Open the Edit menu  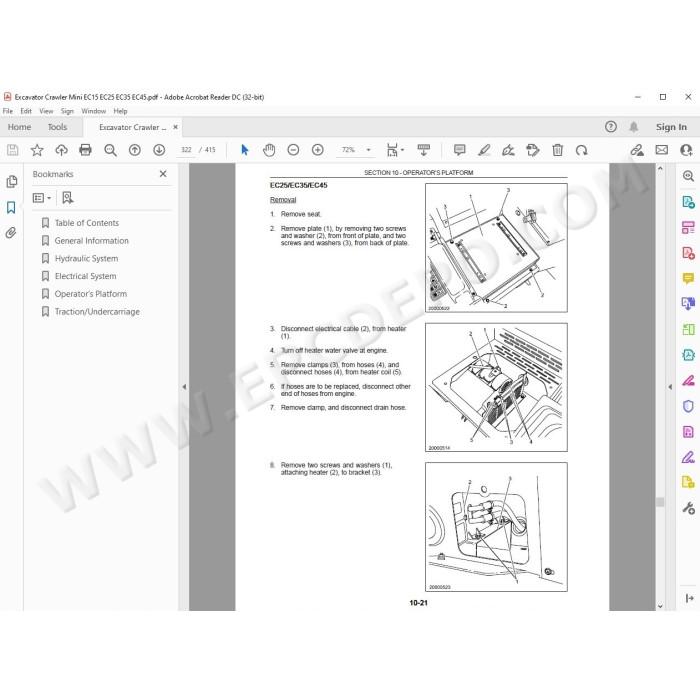26,111
